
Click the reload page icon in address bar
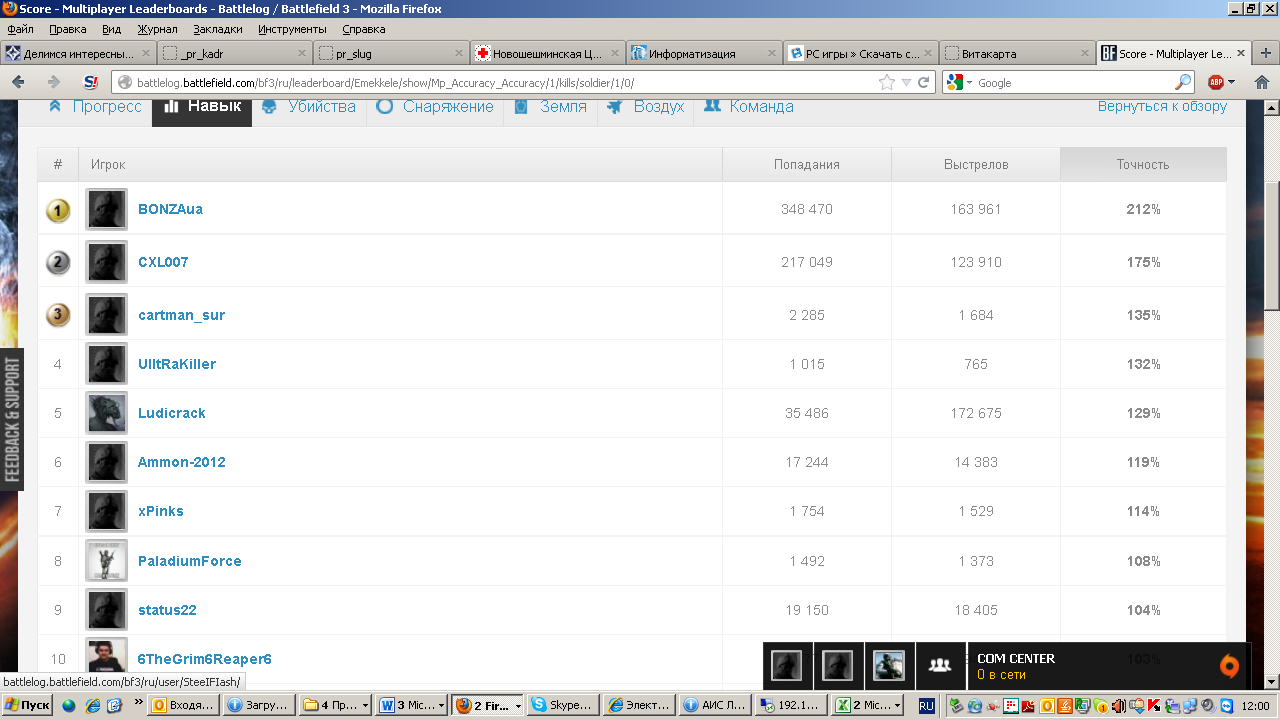click(924, 83)
